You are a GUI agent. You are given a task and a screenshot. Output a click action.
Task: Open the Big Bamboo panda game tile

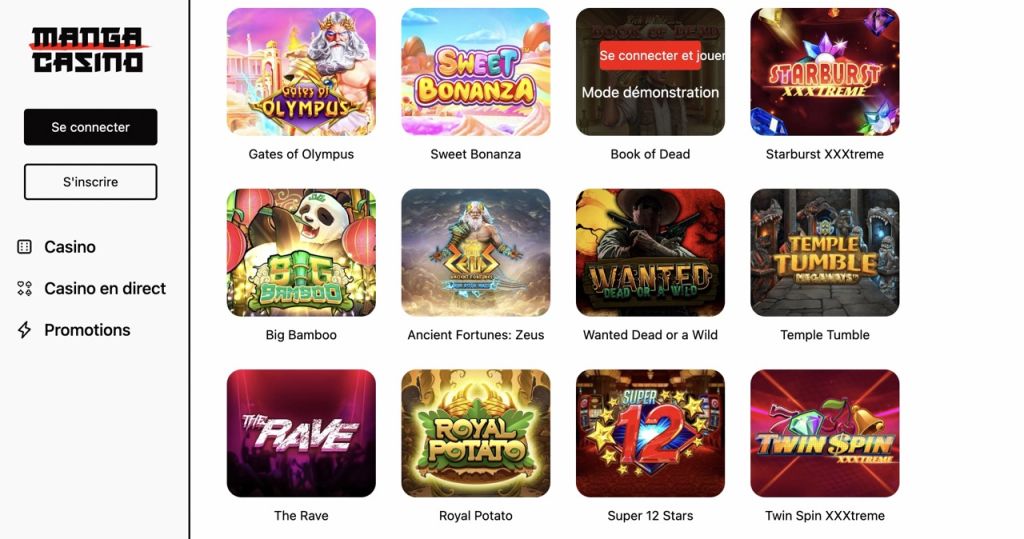(x=301, y=253)
